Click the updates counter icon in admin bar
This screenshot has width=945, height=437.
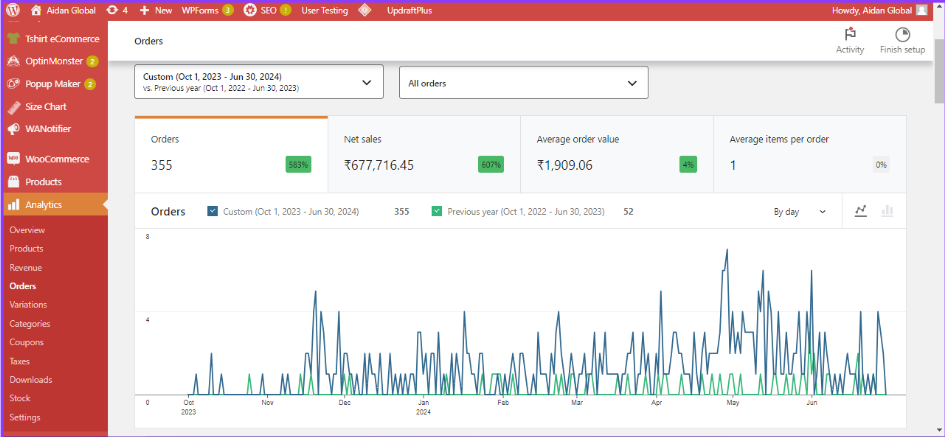pos(112,10)
